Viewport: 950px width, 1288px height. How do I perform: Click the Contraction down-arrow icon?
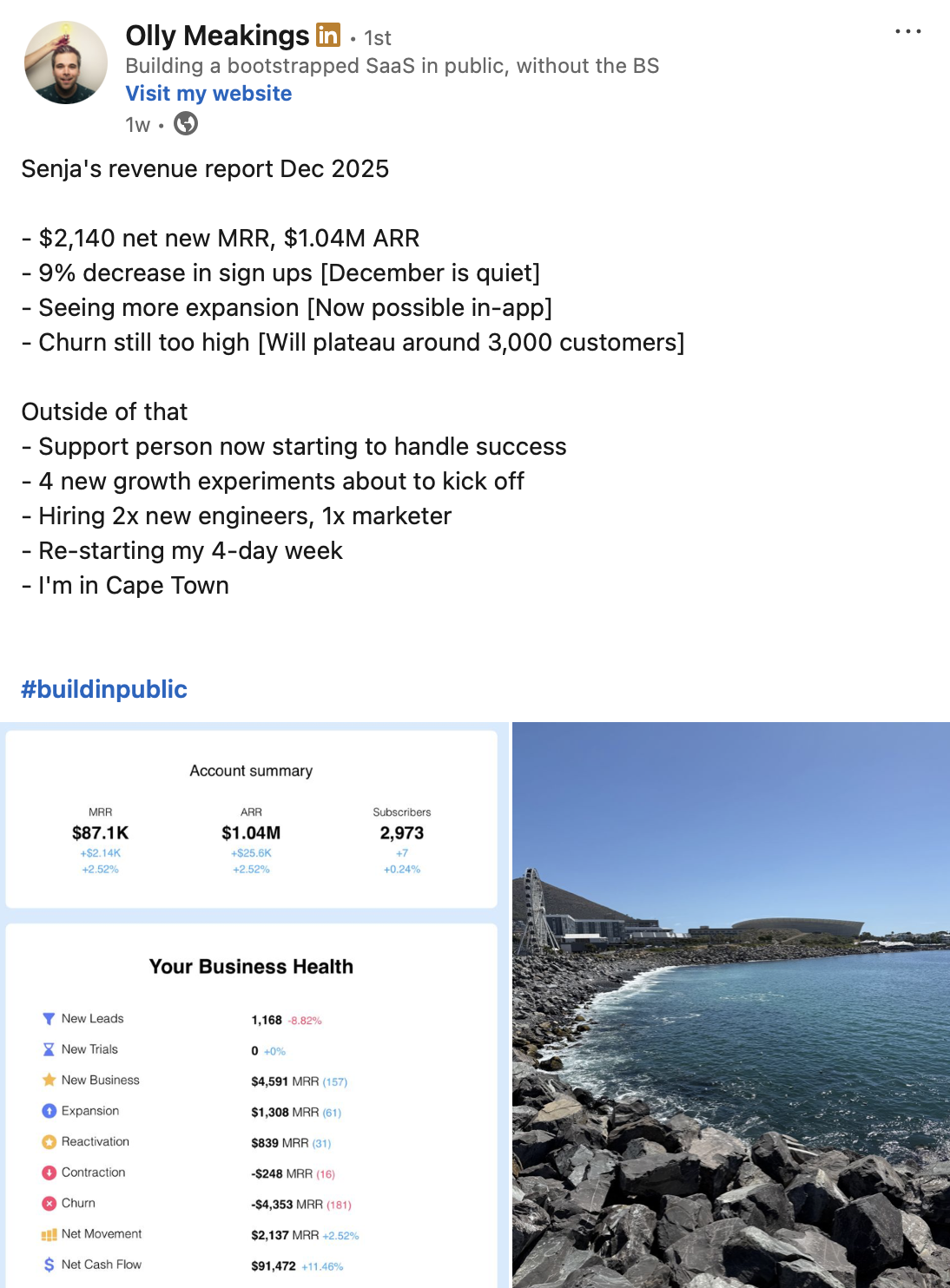pos(49,1173)
